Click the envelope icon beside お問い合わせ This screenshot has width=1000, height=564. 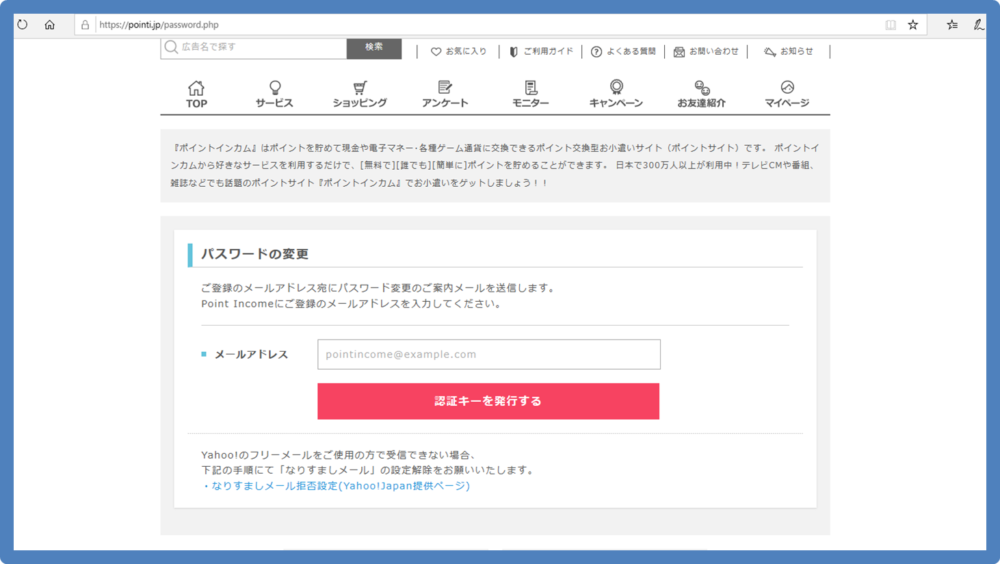(x=679, y=52)
